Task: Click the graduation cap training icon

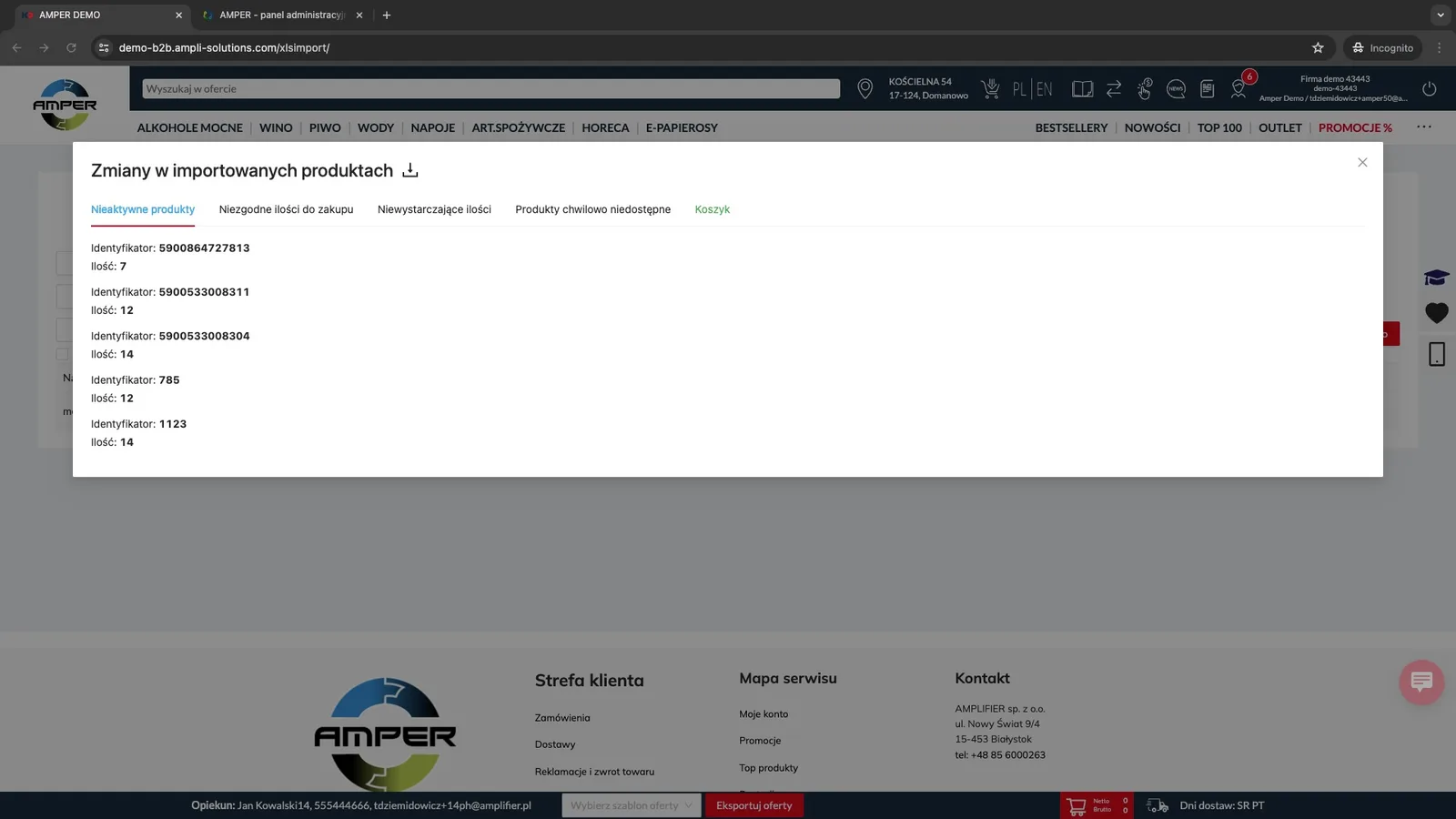Action: (1437, 278)
